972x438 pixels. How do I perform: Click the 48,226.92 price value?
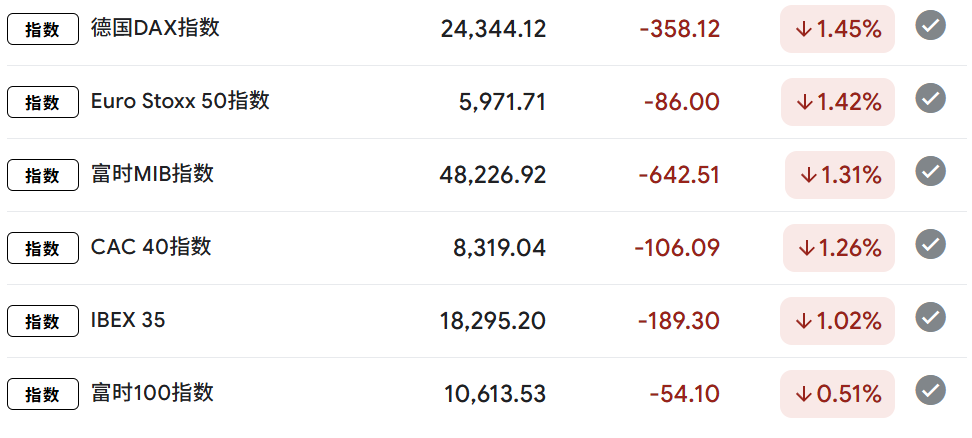pos(493,176)
